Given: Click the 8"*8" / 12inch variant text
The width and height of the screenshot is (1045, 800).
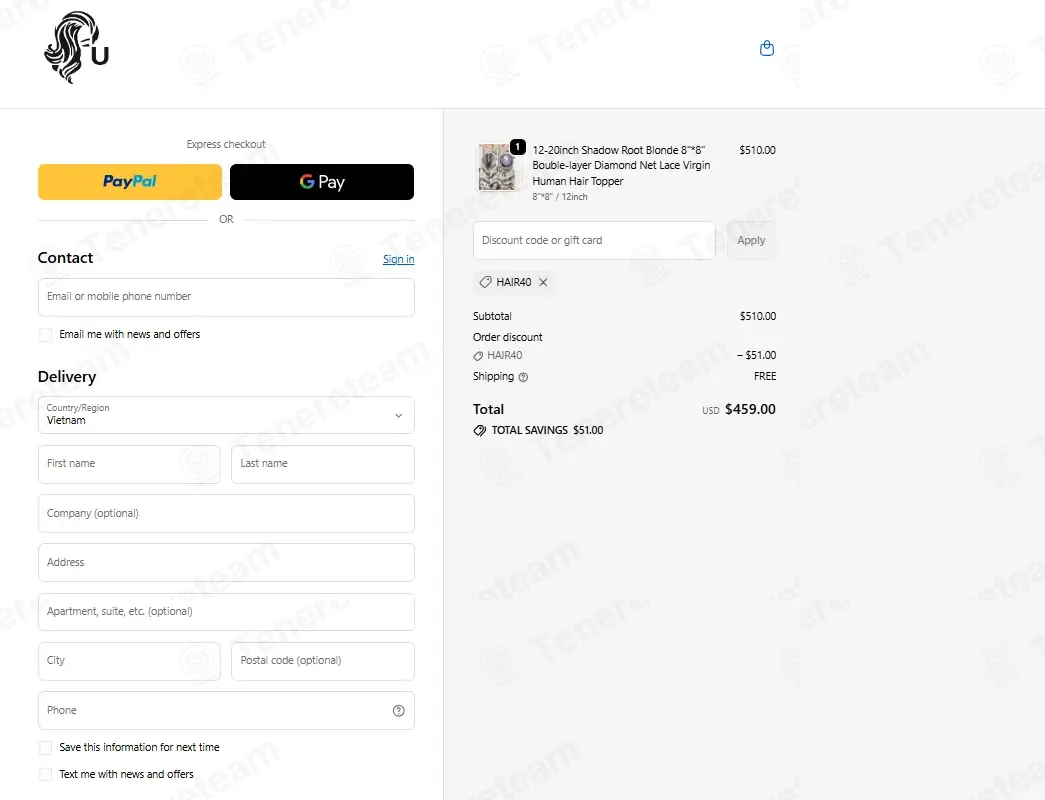Looking at the screenshot, I should (x=560, y=197).
